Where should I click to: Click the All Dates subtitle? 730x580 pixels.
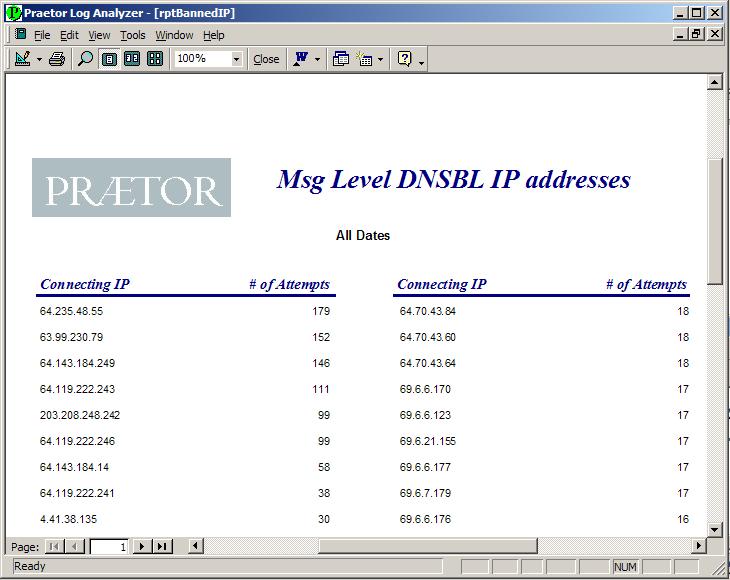[363, 236]
